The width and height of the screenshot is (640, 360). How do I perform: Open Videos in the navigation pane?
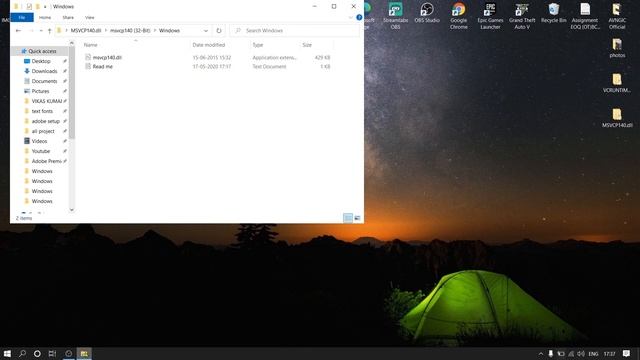39,141
